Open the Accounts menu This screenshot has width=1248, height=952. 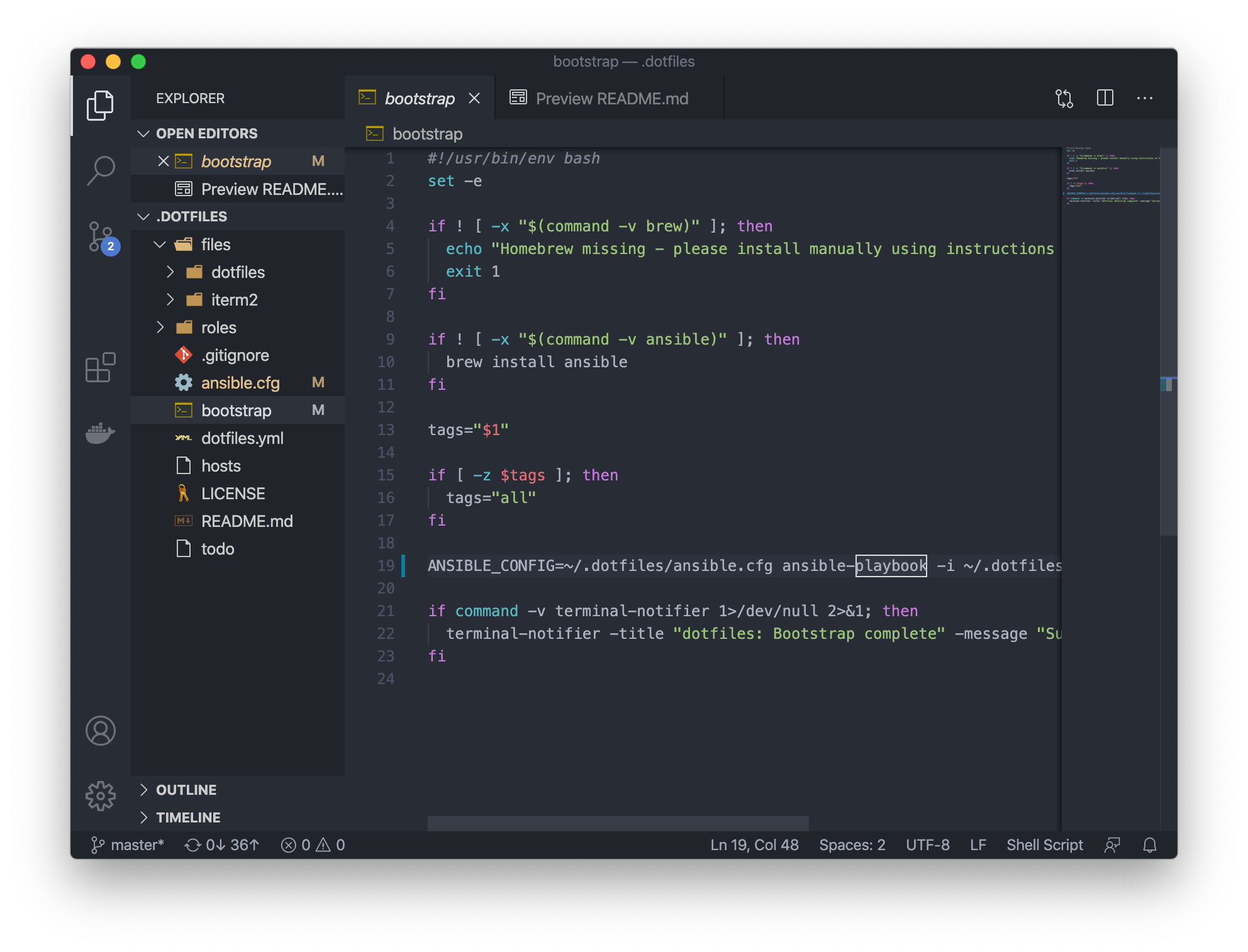pos(101,731)
